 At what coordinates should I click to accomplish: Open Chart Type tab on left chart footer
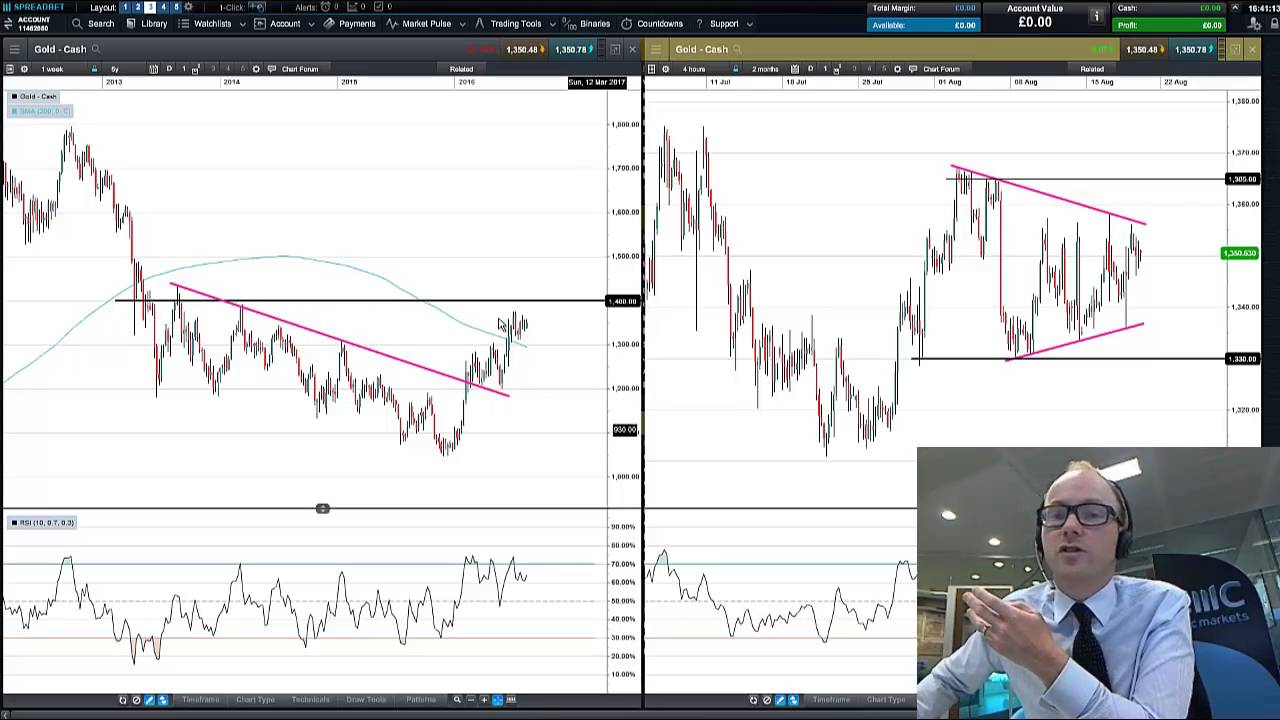click(255, 700)
